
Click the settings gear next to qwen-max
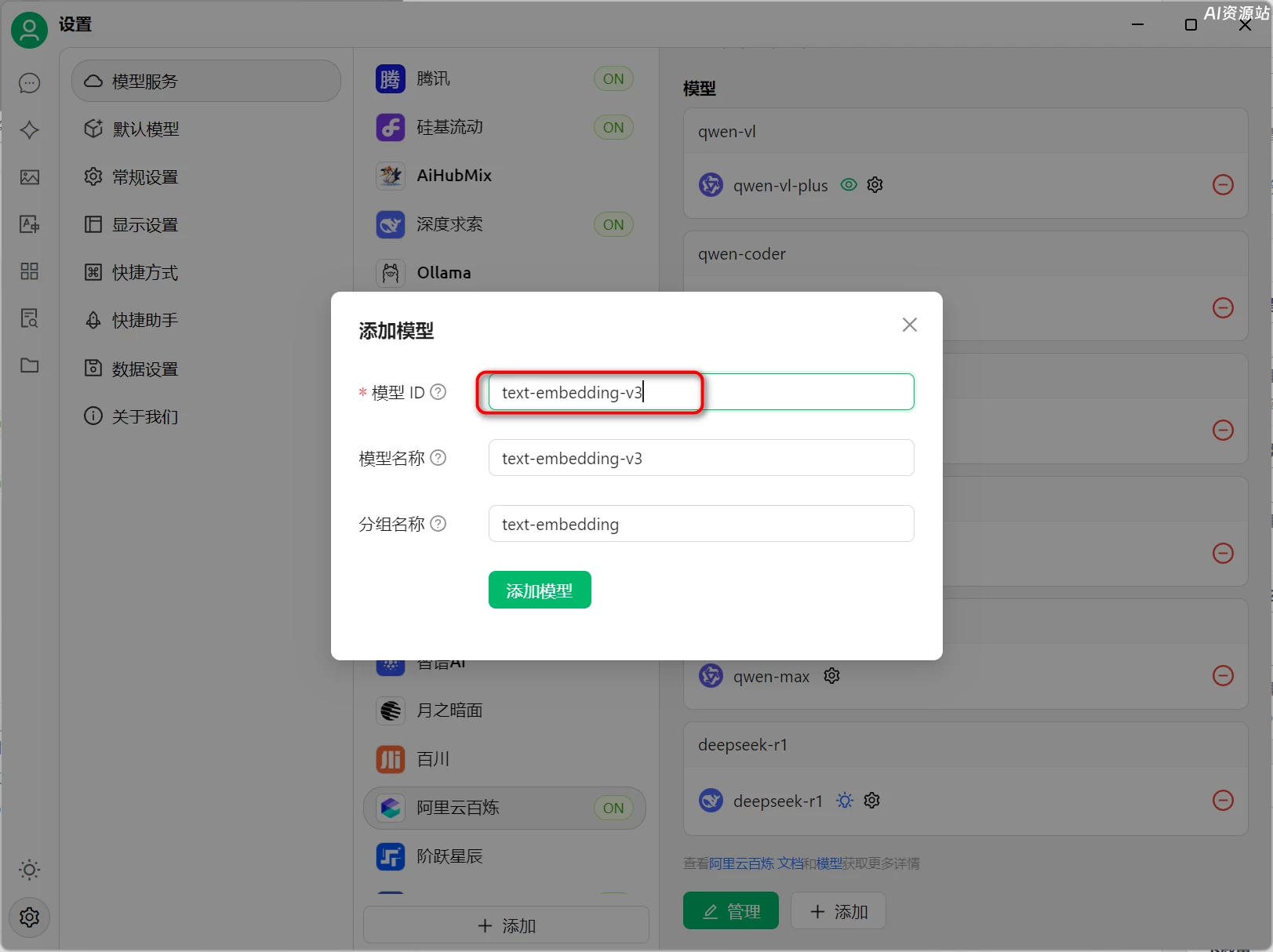[831, 675]
